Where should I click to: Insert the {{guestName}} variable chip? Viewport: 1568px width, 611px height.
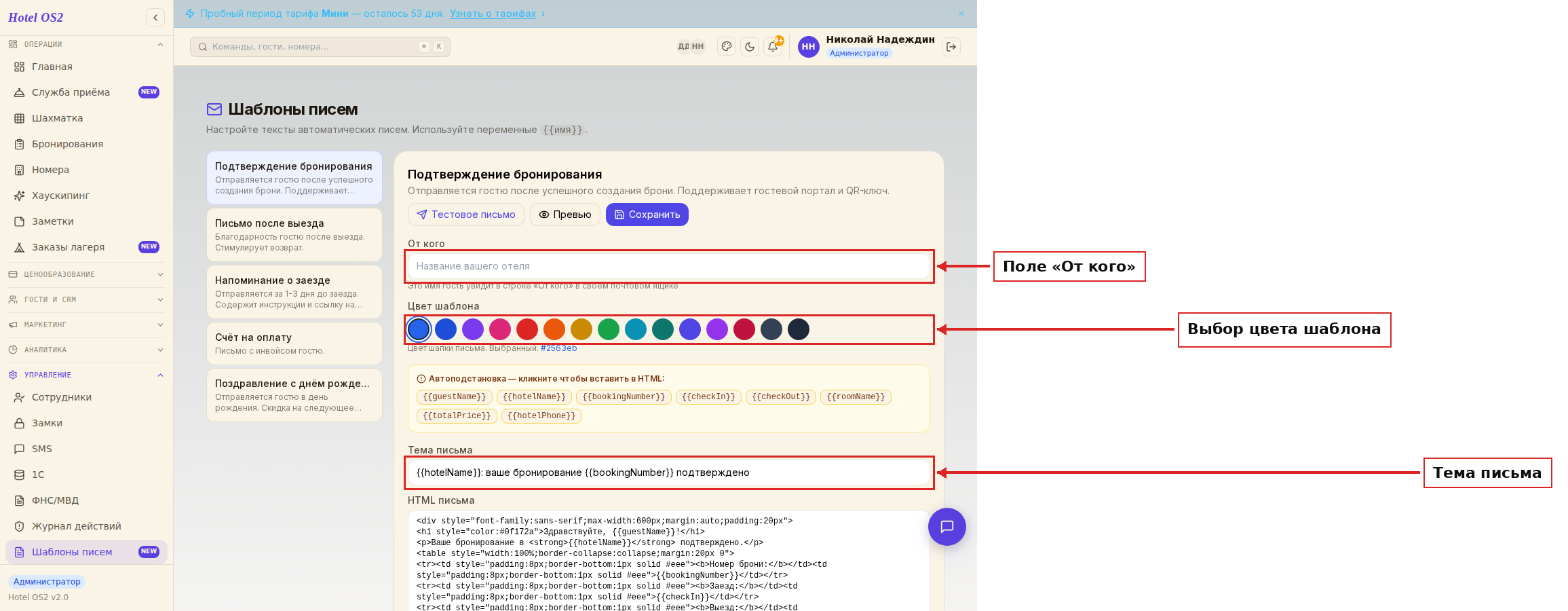point(455,397)
